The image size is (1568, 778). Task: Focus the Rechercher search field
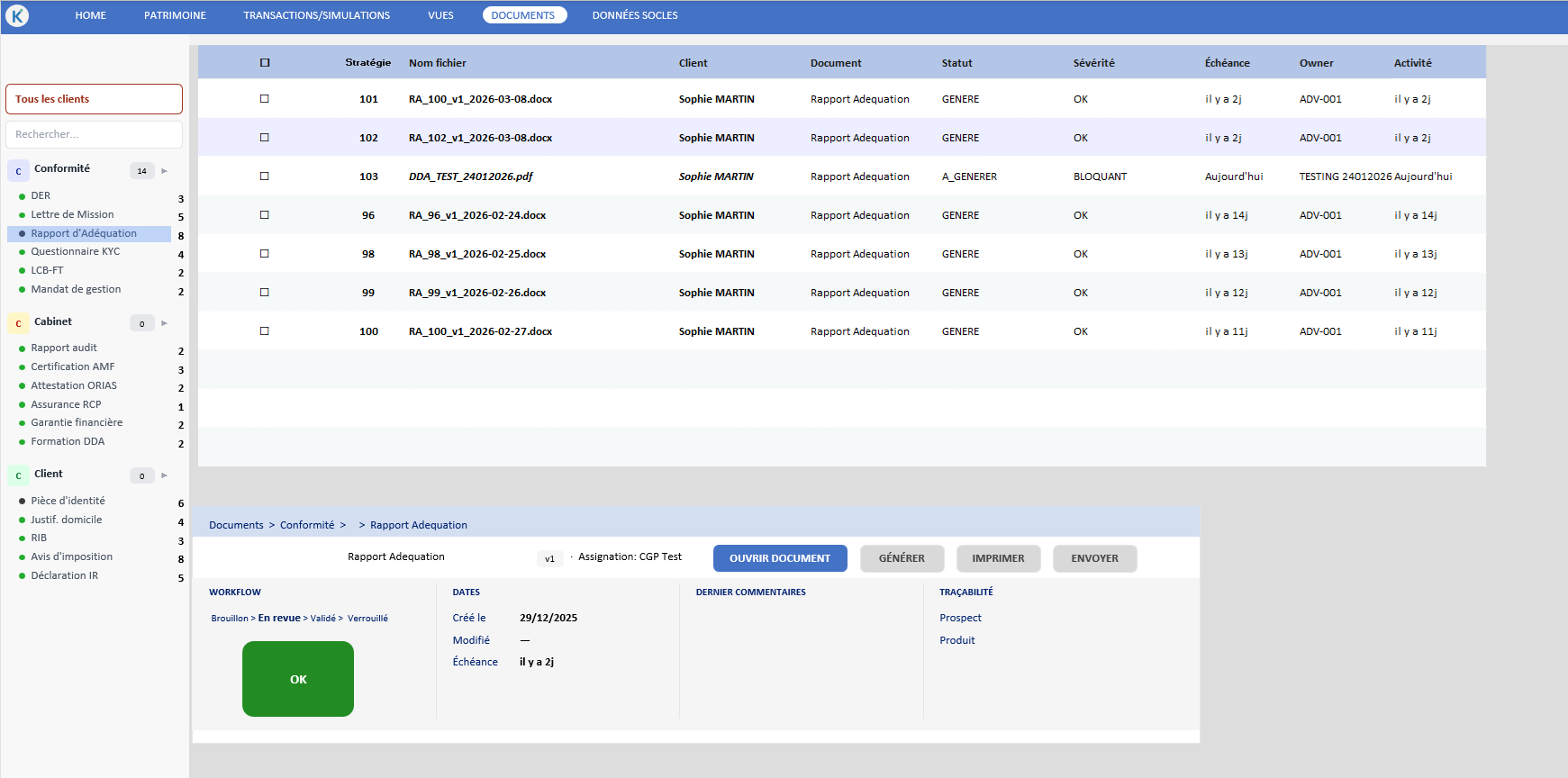tap(94, 134)
